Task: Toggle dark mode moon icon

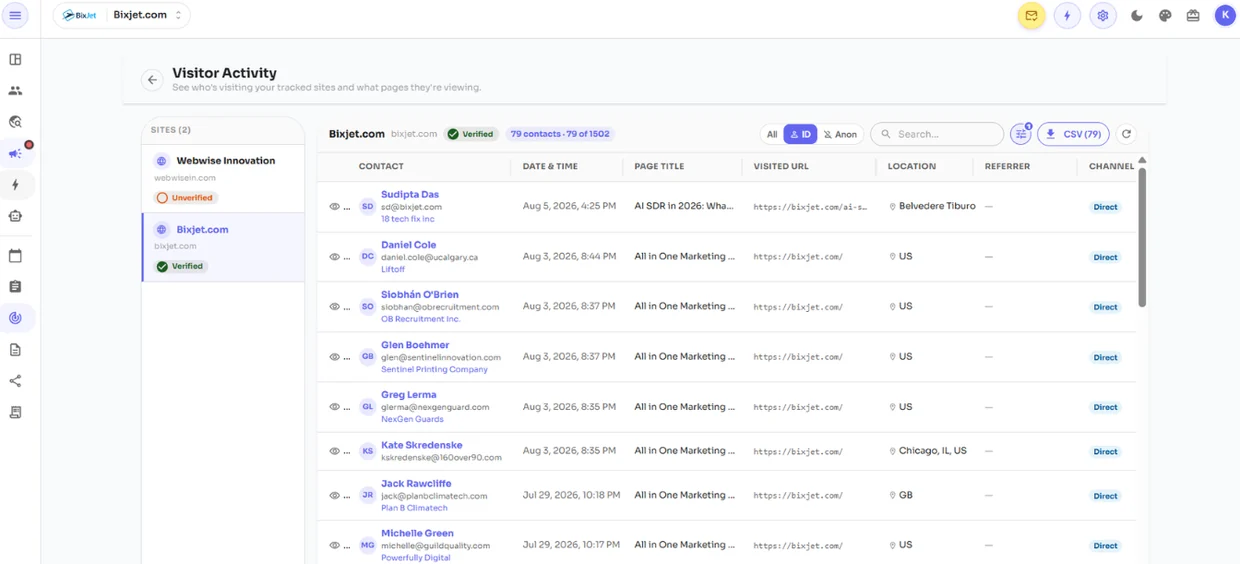Action: 1137,16
